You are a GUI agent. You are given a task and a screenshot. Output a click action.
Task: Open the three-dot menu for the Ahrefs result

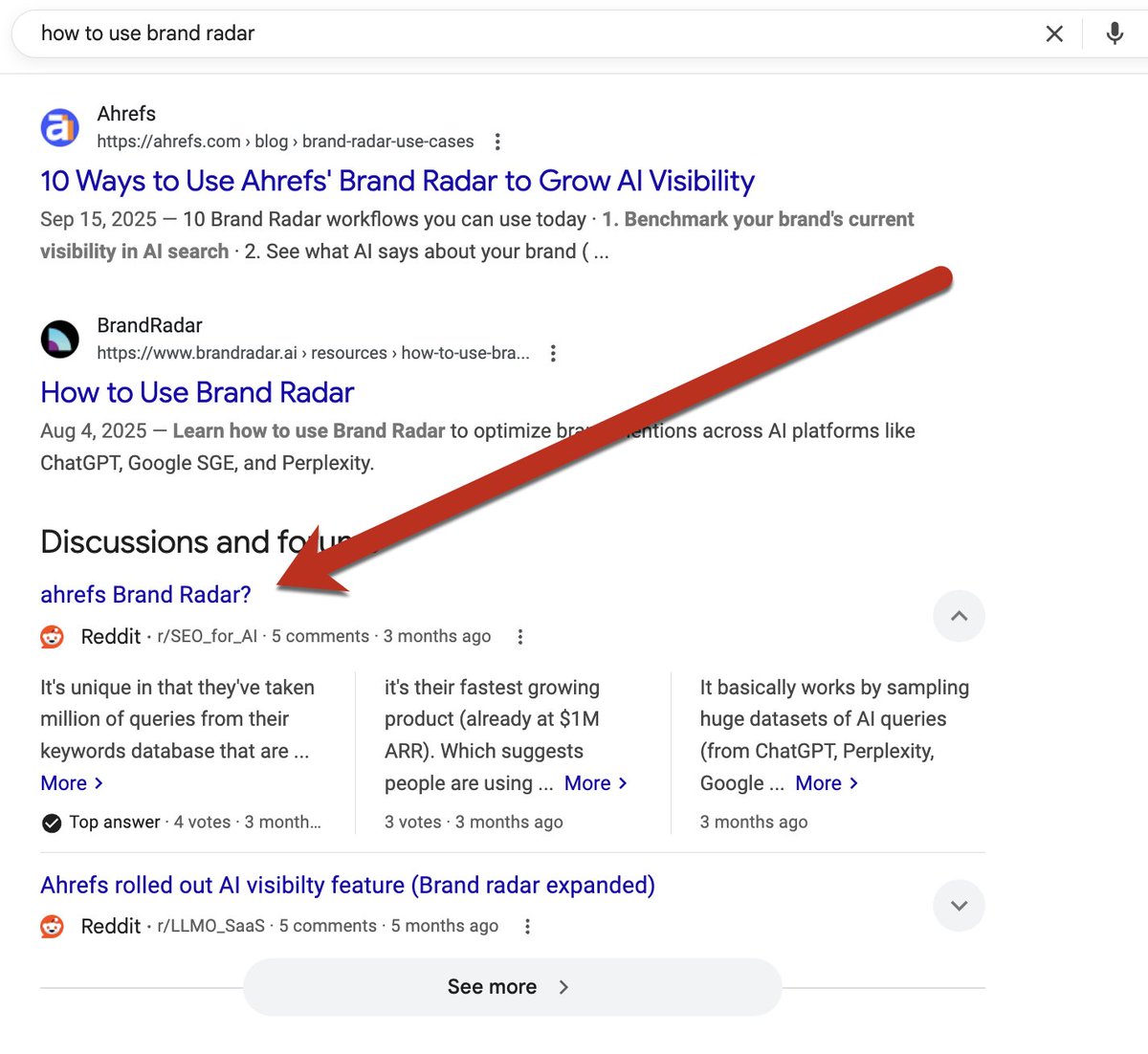tap(497, 141)
